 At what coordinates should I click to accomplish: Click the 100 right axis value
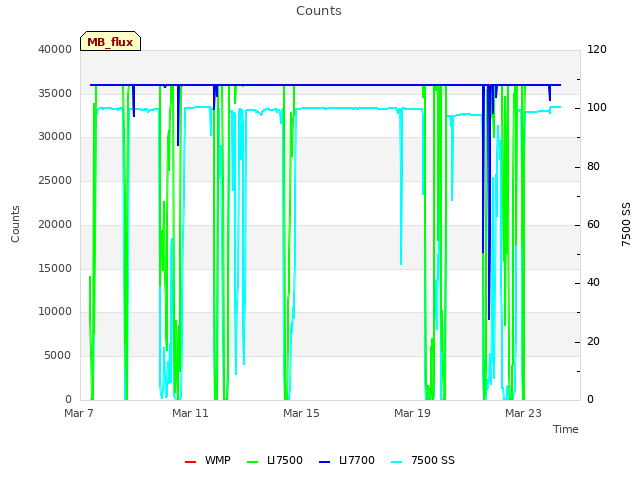click(597, 108)
